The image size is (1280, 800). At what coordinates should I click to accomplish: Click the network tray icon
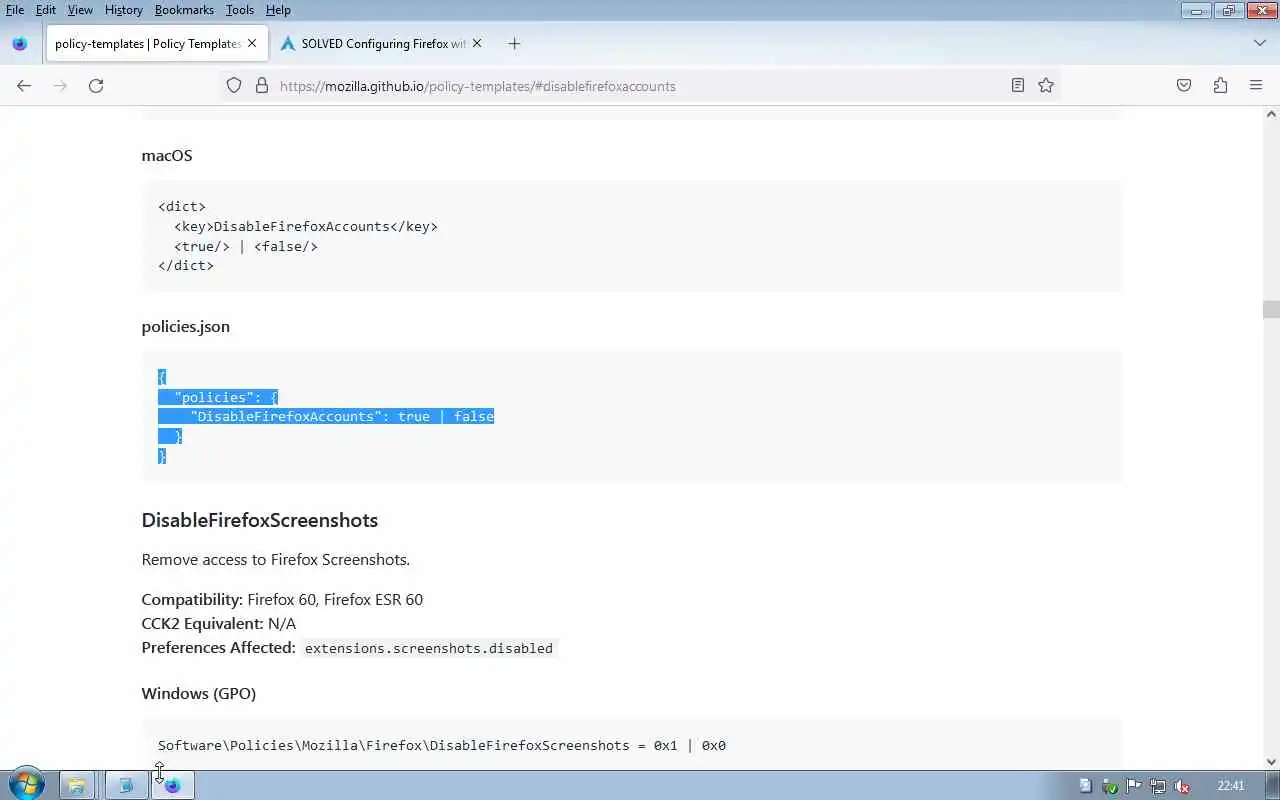(x=1158, y=786)
